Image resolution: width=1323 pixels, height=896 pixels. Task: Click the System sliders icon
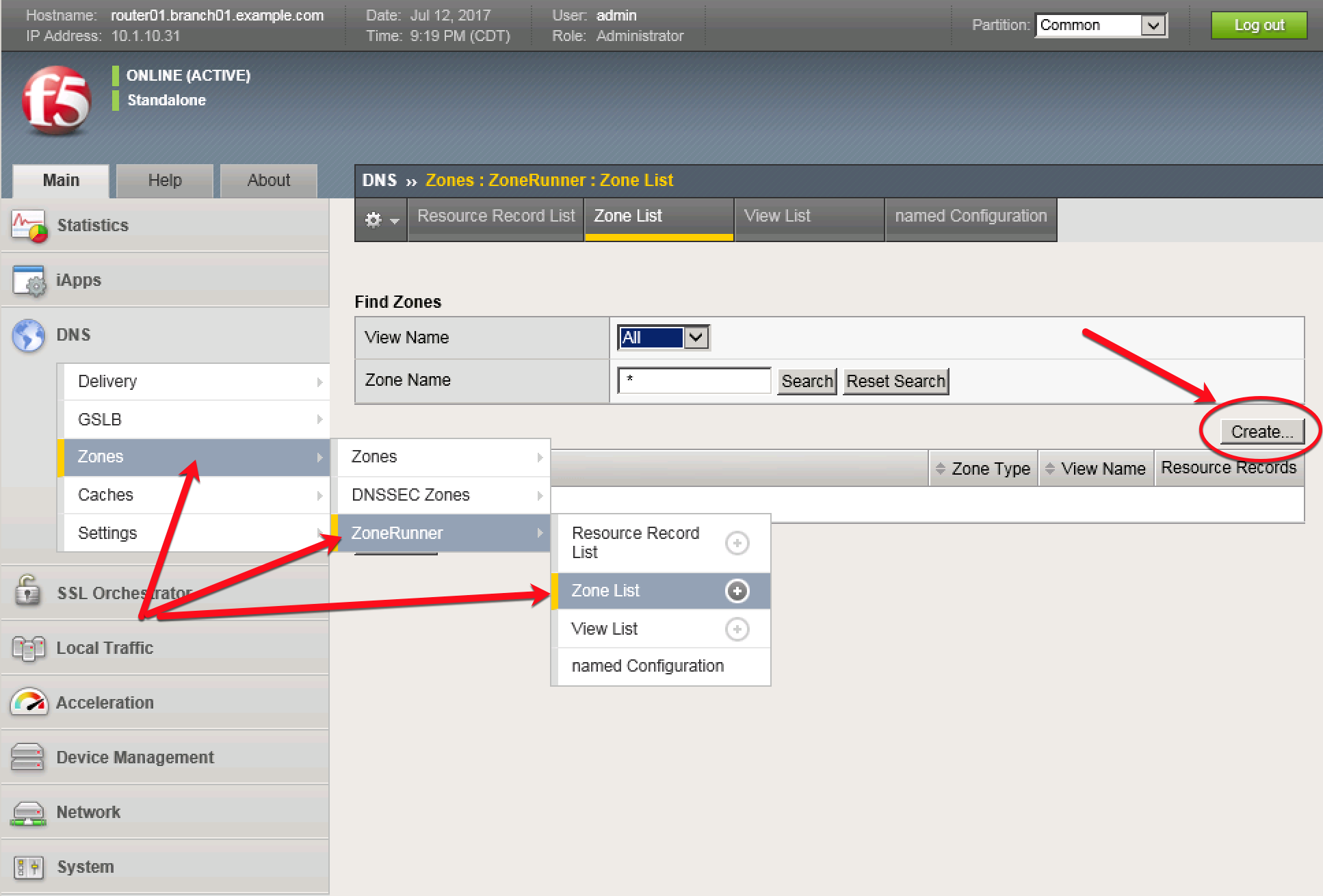click(x=29, y=867)
